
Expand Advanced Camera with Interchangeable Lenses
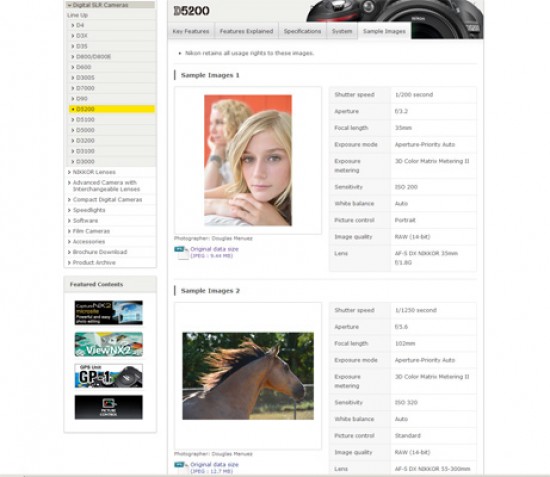click(106, 186)
